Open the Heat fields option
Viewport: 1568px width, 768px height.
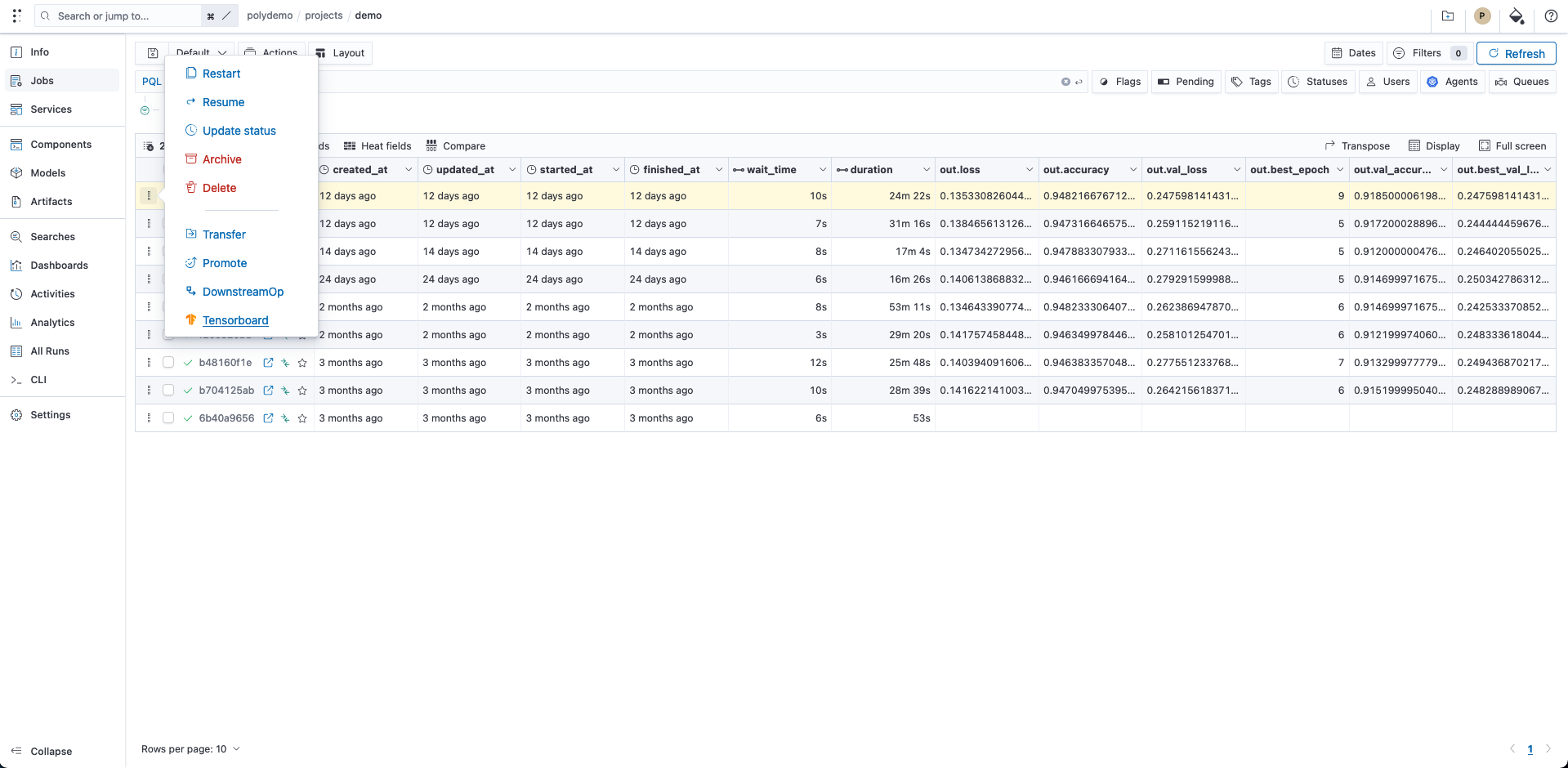click(x=377, y=146)
